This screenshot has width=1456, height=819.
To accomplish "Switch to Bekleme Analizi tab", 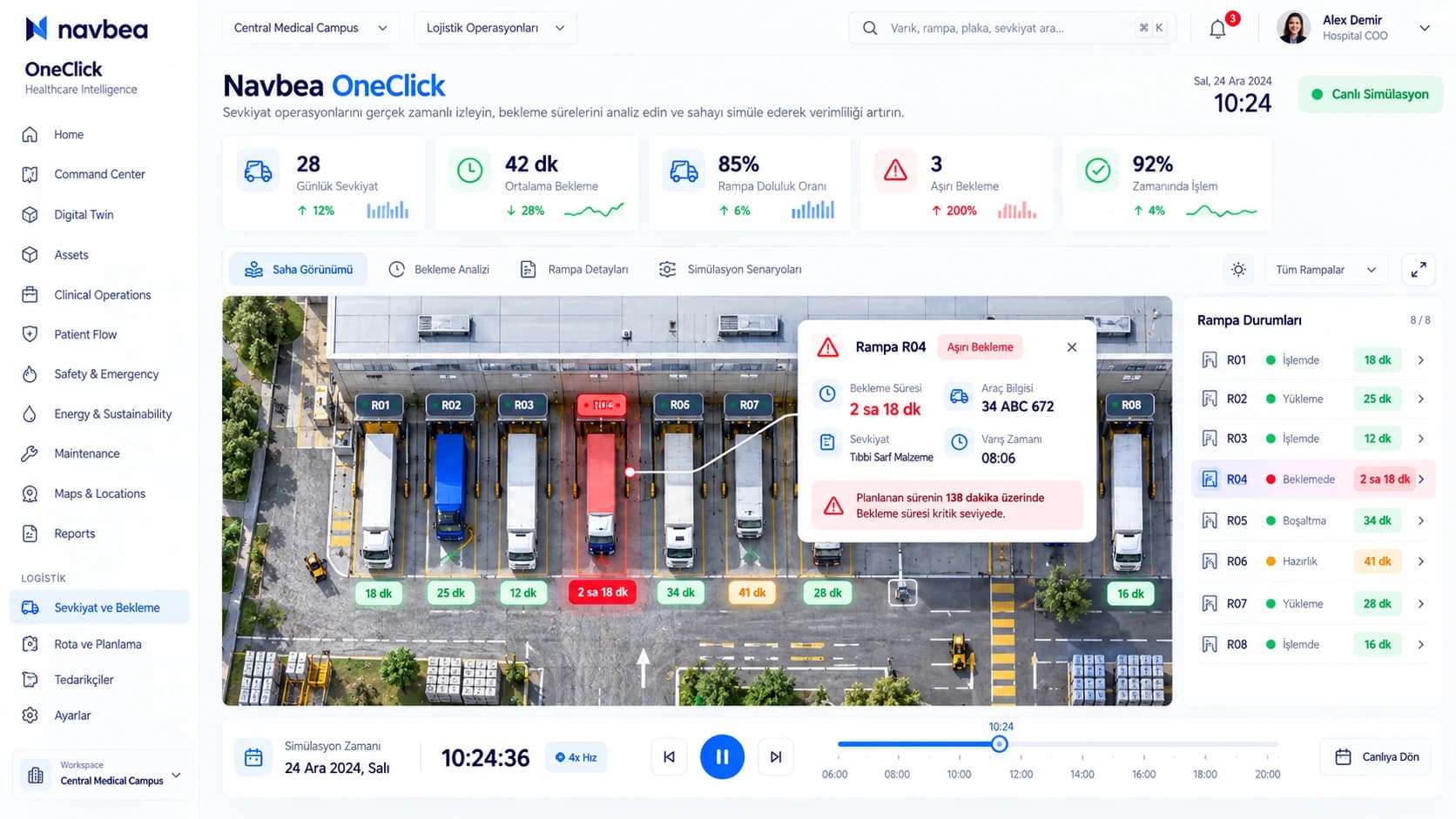I will tap(439, 270).
